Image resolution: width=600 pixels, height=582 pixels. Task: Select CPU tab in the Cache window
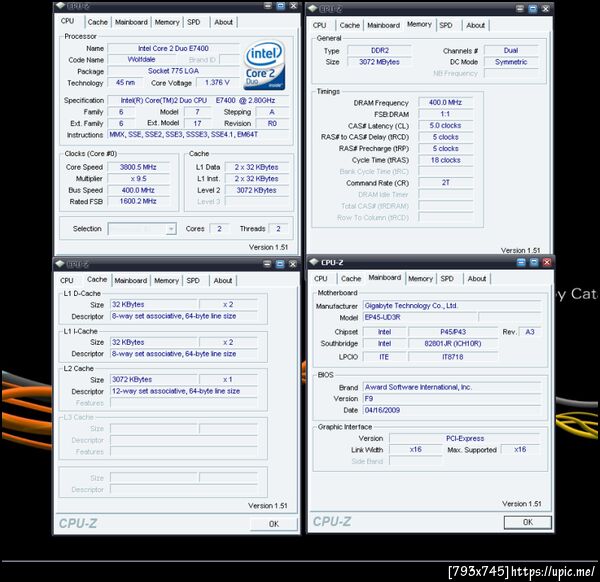pos(67,280)
